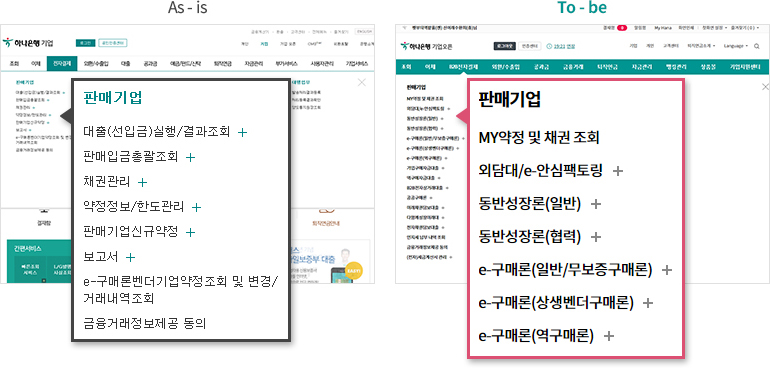Open 금융거래정보제공 동의 in the As-is callout
This screenshot has height=368, width=770.
pyautogui.click(x=145, y=324)
